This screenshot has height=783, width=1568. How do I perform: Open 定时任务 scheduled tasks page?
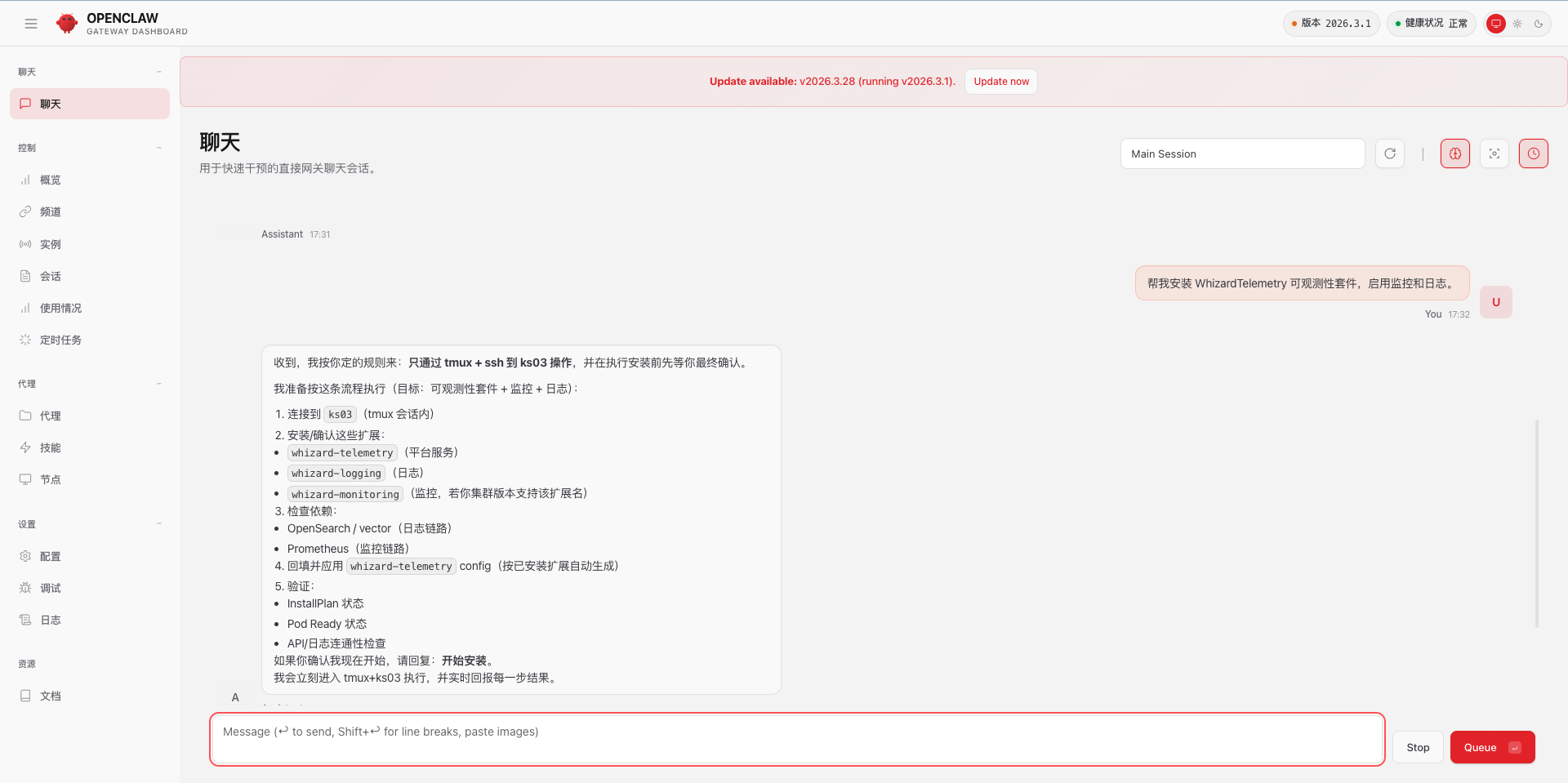coord(60,340)
